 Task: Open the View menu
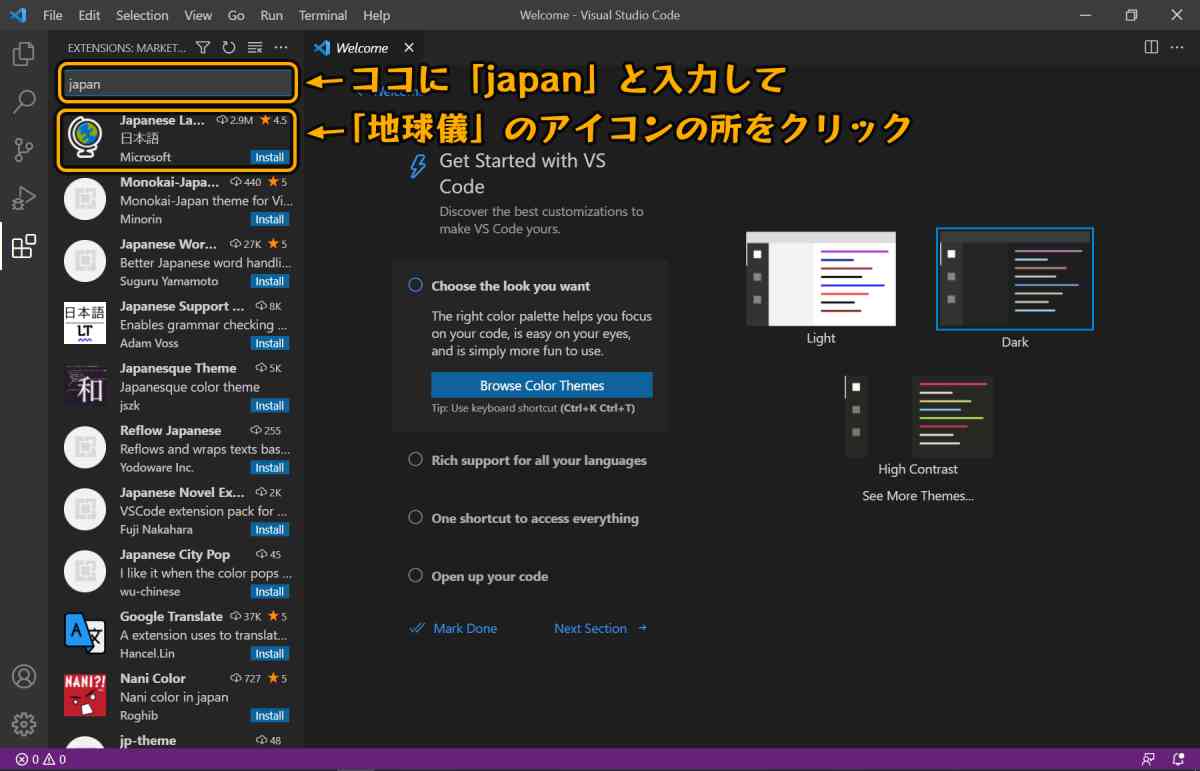tap(198, 15)
